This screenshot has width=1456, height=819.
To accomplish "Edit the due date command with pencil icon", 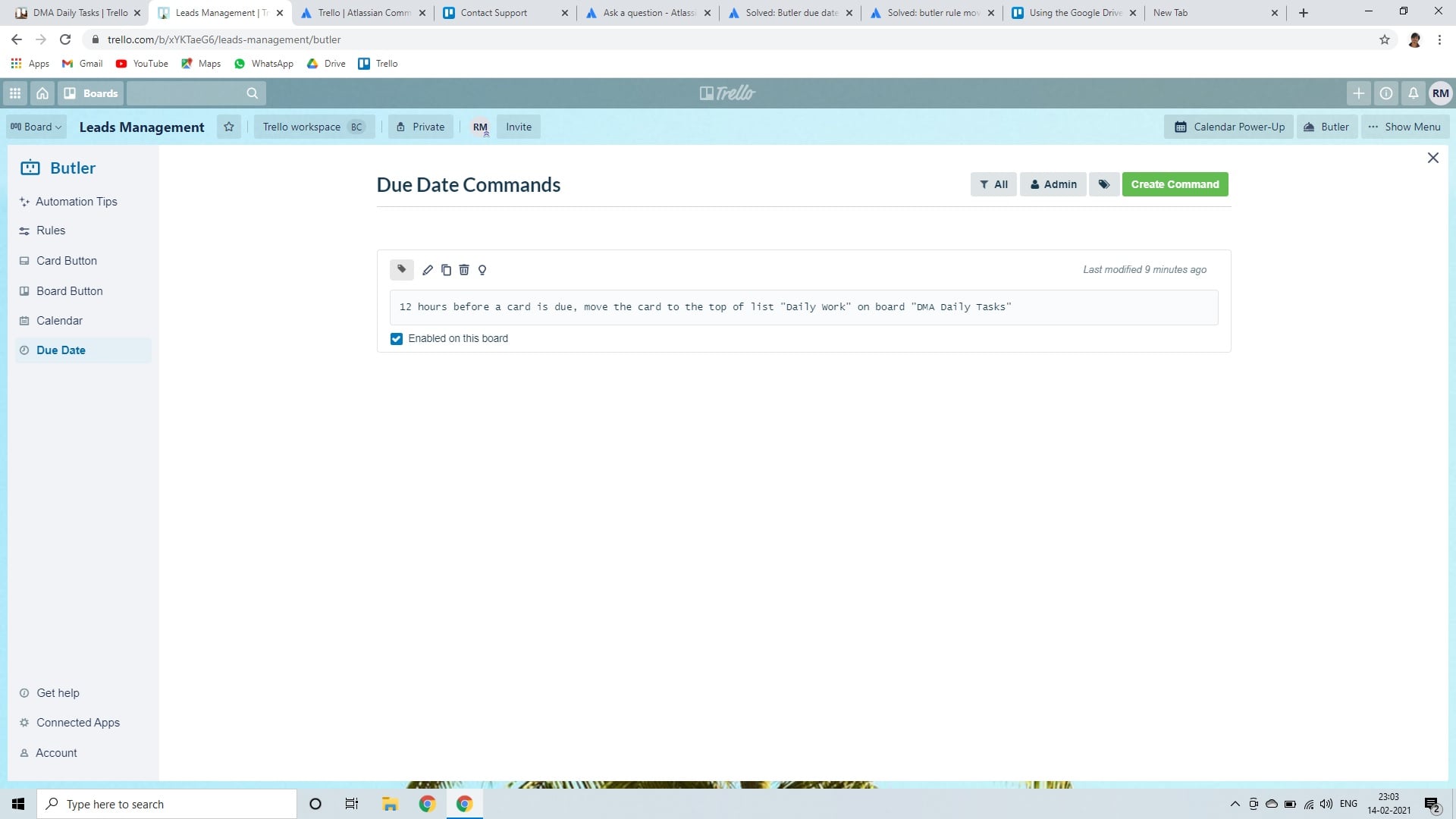I will coord(428,270).
